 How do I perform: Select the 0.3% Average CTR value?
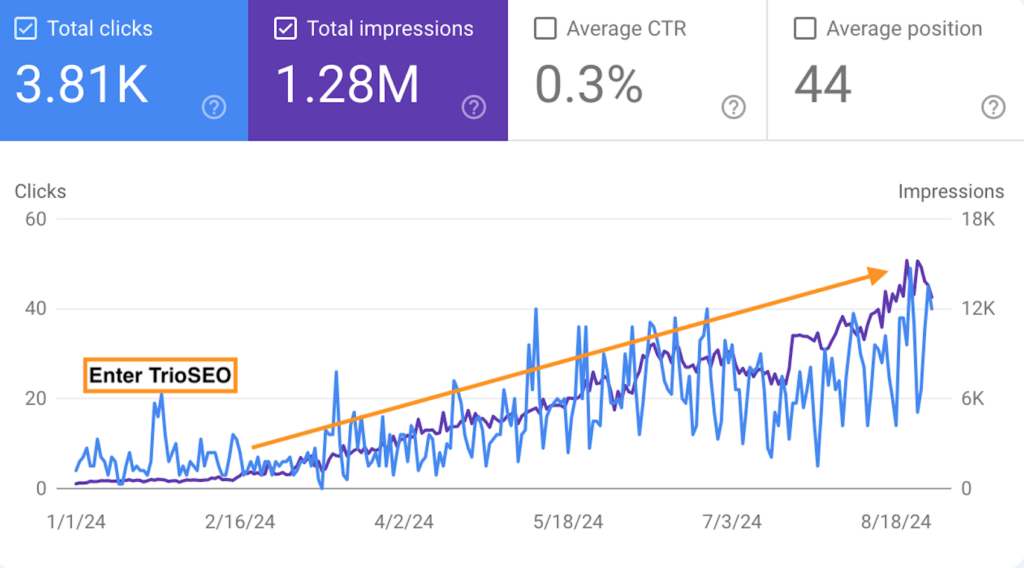tap(589, 85)
